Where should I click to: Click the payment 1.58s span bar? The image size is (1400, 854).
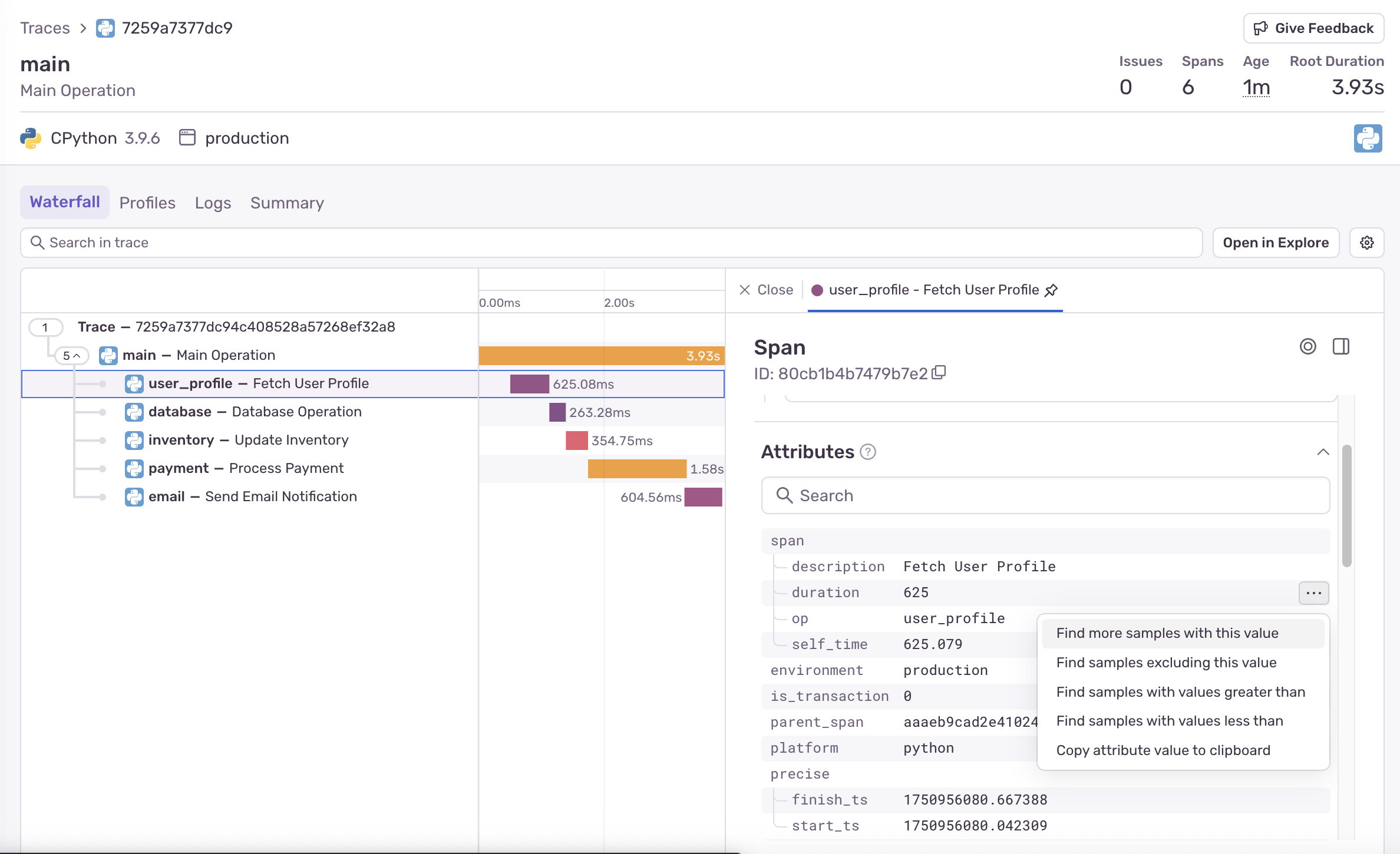(638, 469)
